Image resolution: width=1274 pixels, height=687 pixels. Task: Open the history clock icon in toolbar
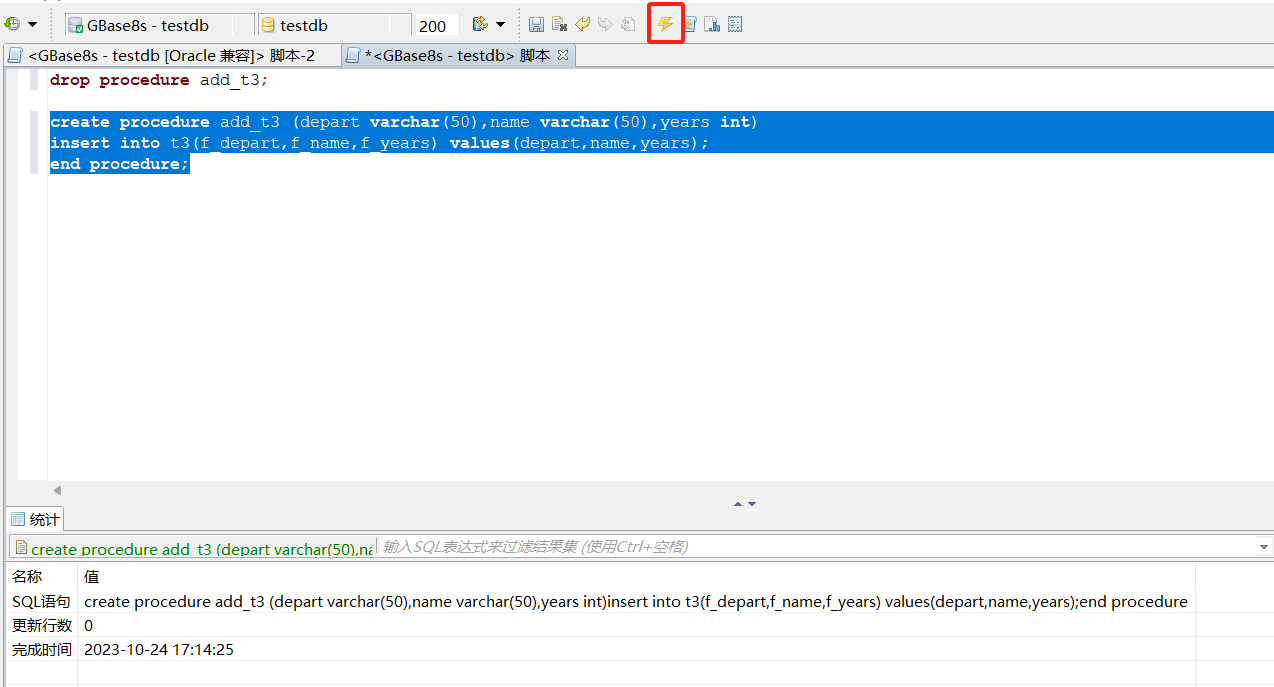click(12, 24)
